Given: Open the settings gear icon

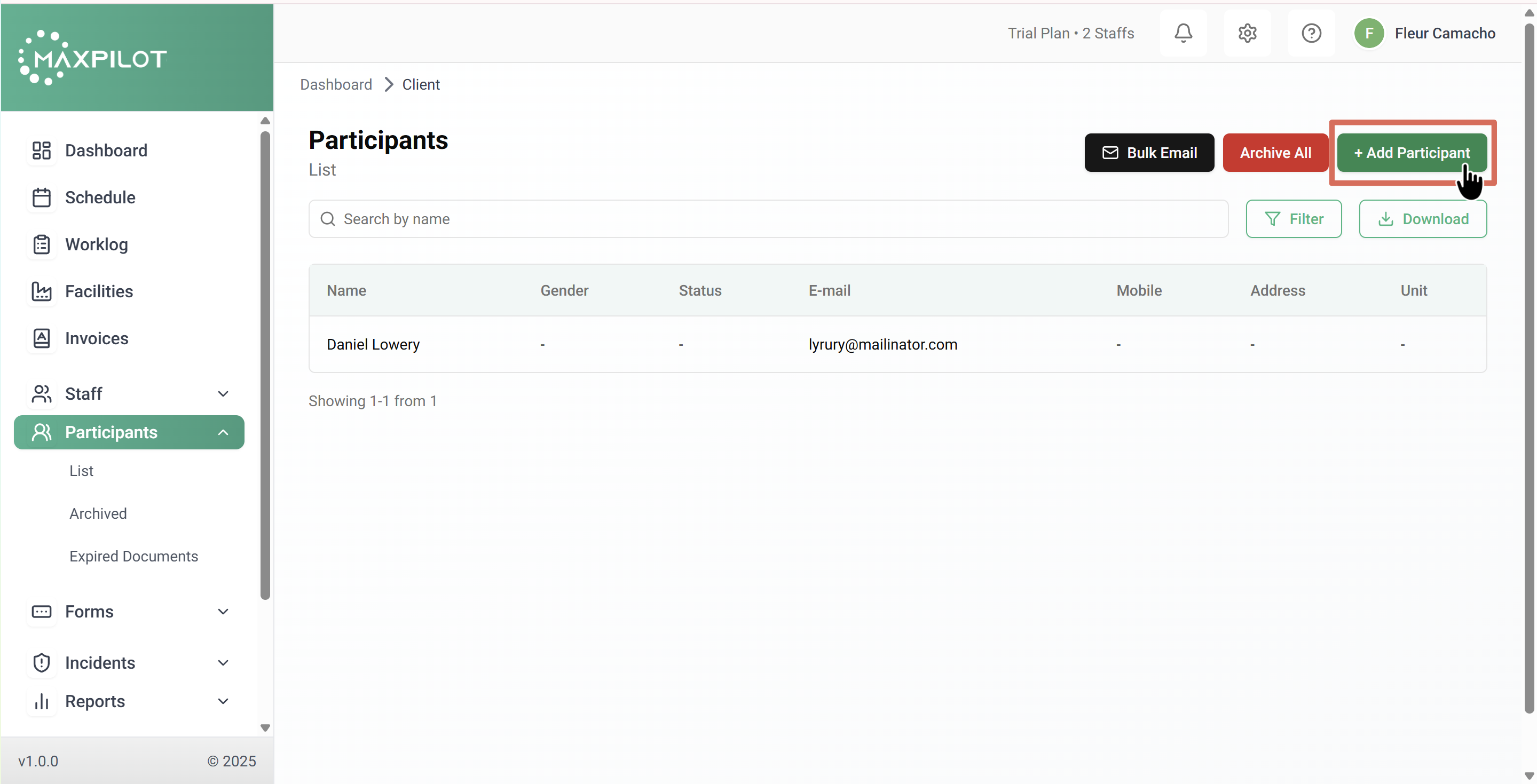Looking at the screenshot, I should point(1247,34).
